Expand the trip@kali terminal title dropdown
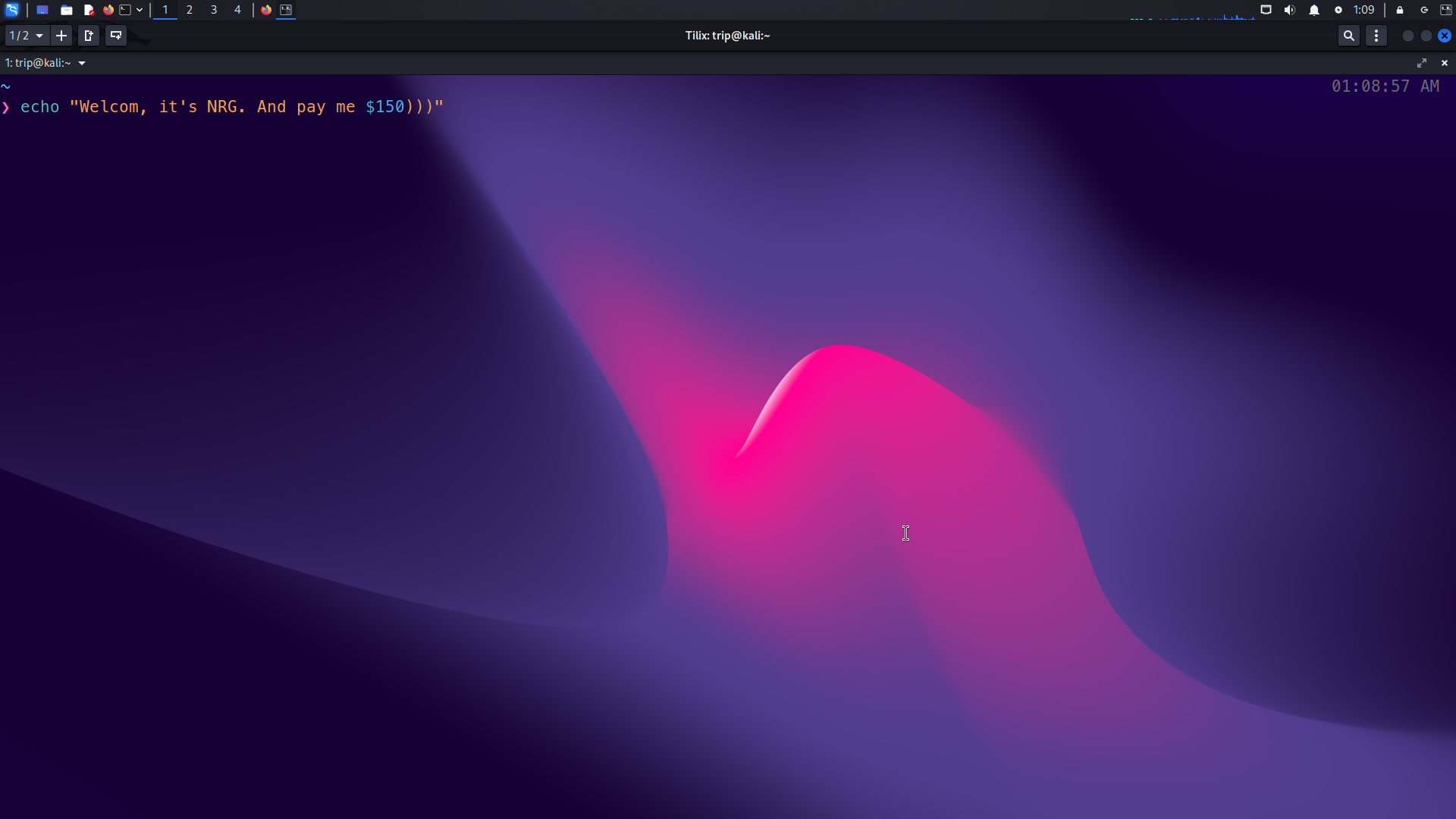 coord(82,63)
